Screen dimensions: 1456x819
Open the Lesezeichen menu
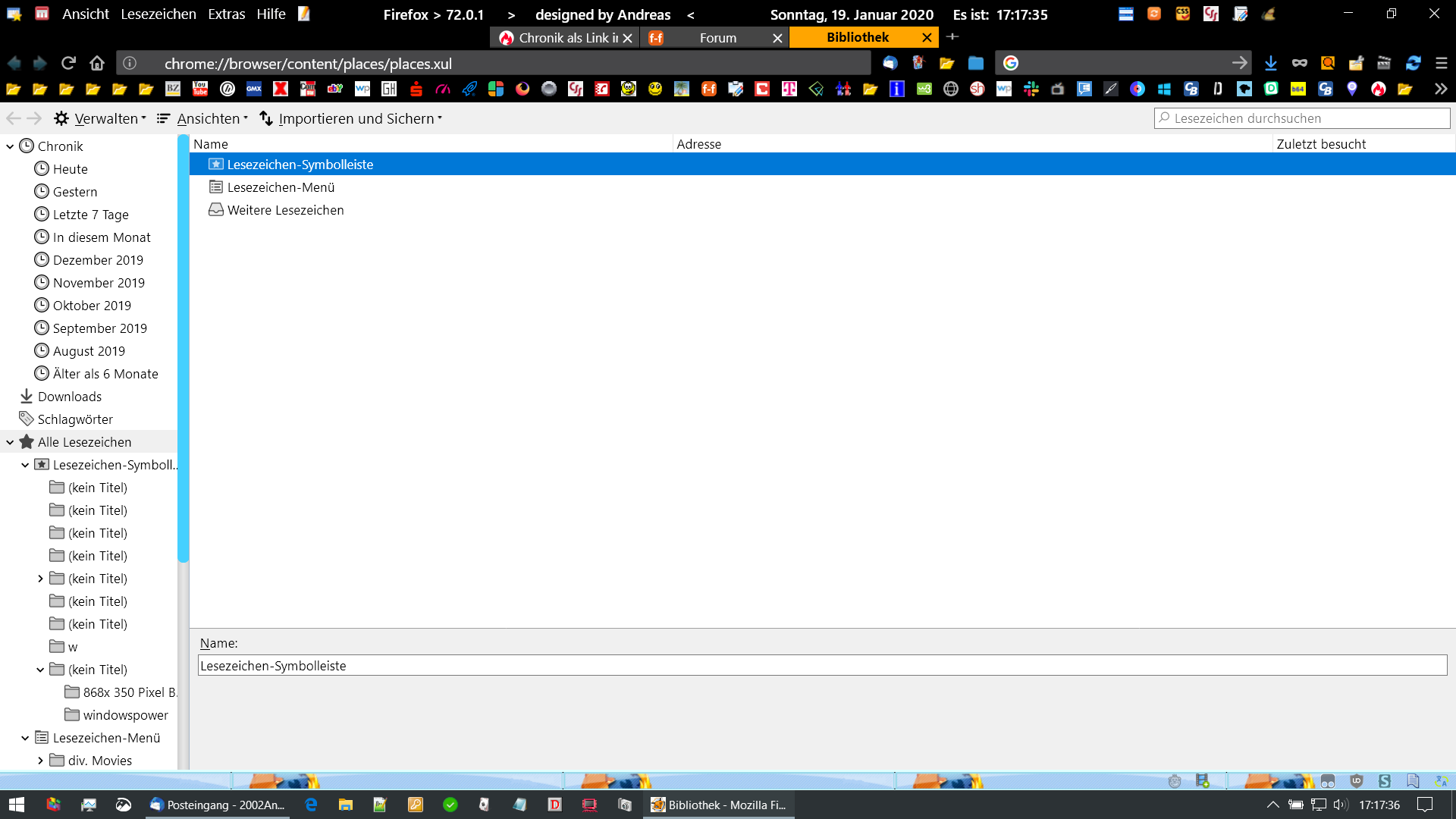coord(158,14)
